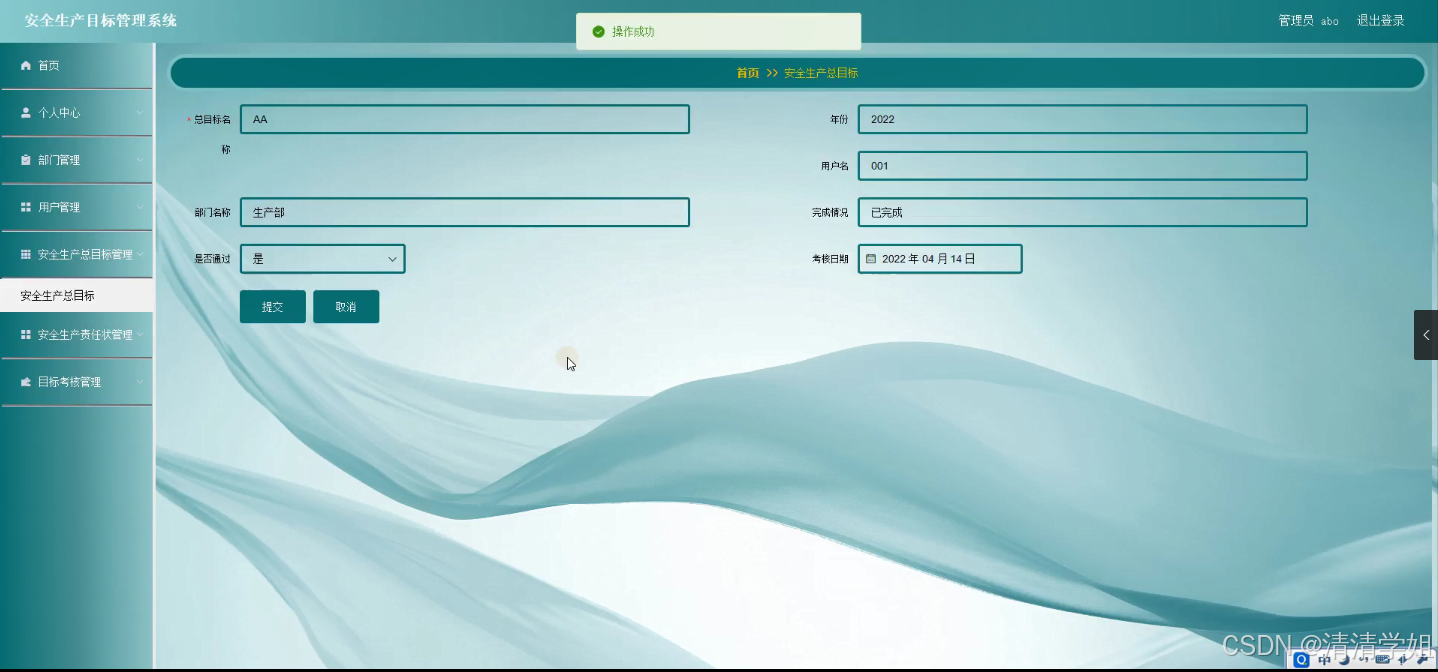Expand the 目标考核管理 chevron

tap(140, 382)
